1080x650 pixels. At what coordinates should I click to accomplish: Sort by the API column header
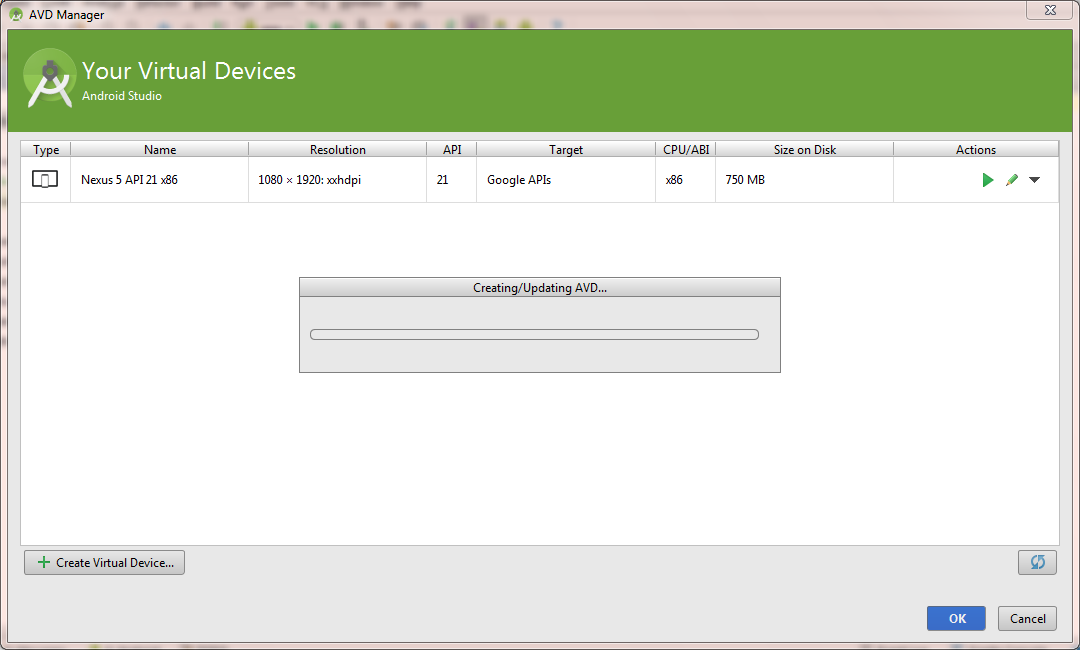452,149
